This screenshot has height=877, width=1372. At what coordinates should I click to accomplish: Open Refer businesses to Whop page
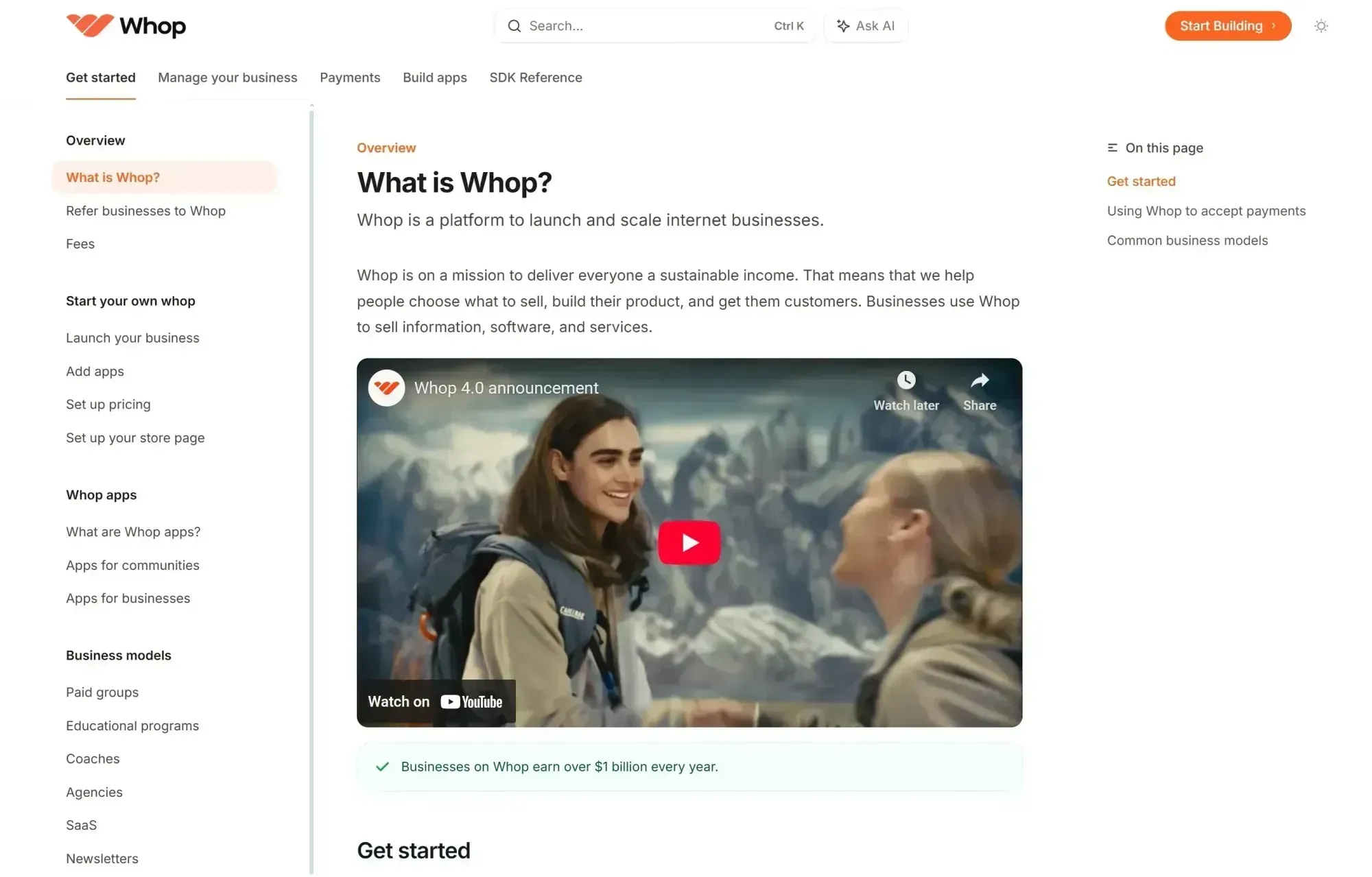(x=145, y=211)
